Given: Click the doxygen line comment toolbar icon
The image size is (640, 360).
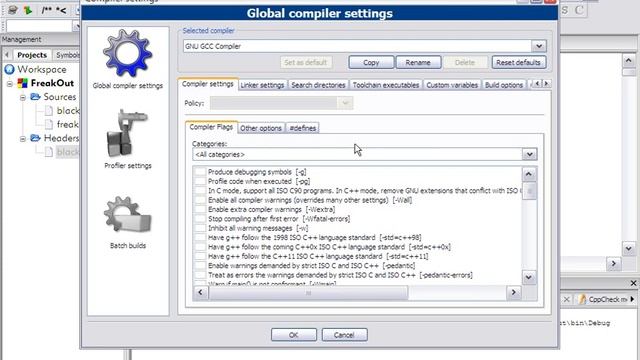Looking at the screenshot, I should click(x=61, y=10).
